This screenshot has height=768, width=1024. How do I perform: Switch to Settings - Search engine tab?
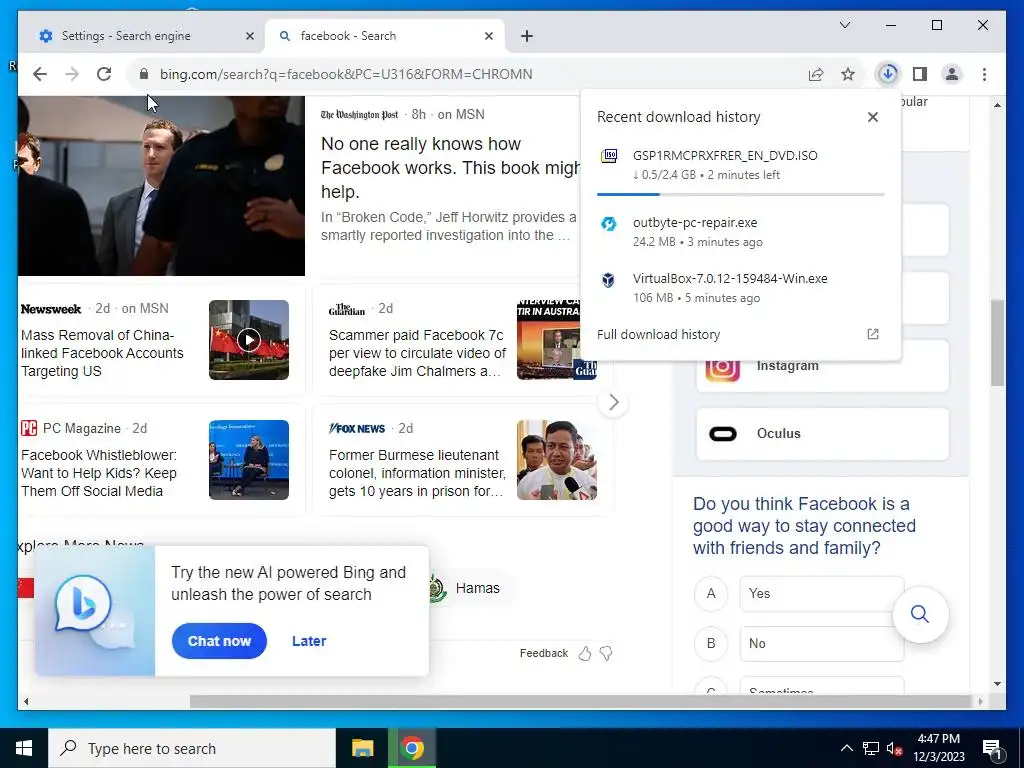126,36
